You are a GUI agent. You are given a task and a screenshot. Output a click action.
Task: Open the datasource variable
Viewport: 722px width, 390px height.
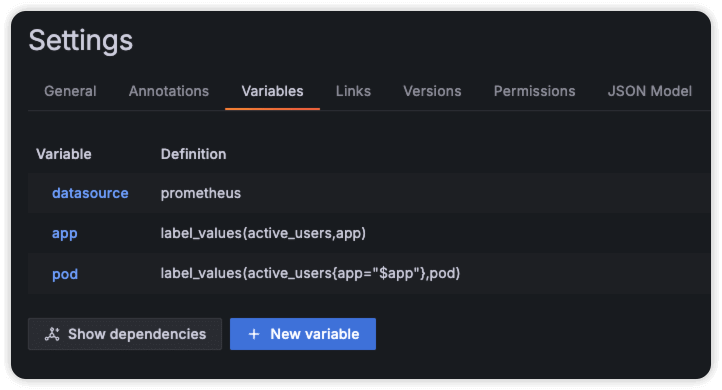pos(90,193)
